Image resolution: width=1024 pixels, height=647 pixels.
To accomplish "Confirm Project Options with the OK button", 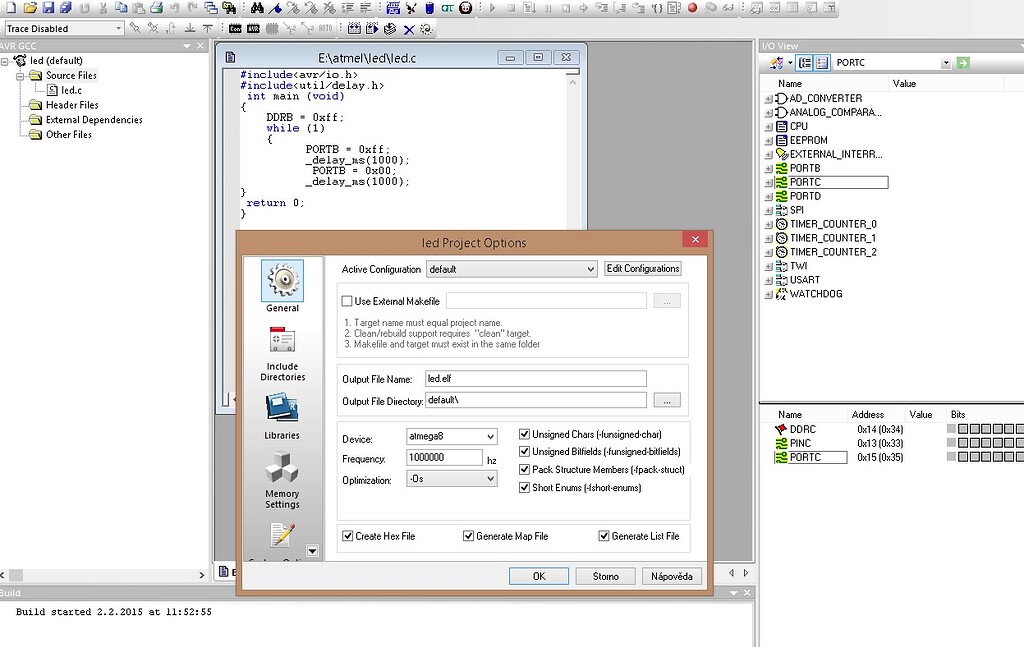I will click(538, 575).
